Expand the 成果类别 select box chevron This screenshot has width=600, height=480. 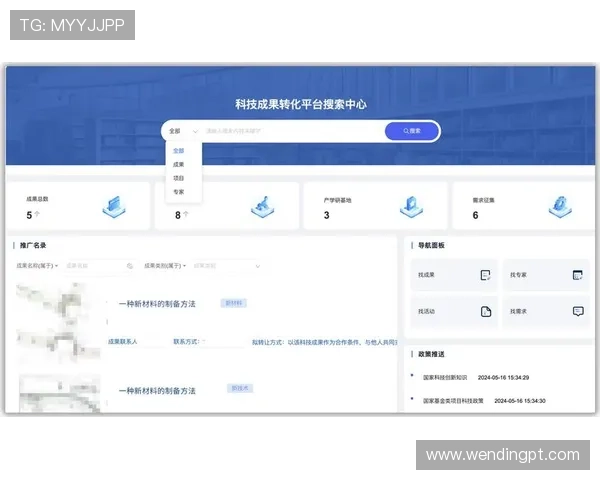(258, 266)
